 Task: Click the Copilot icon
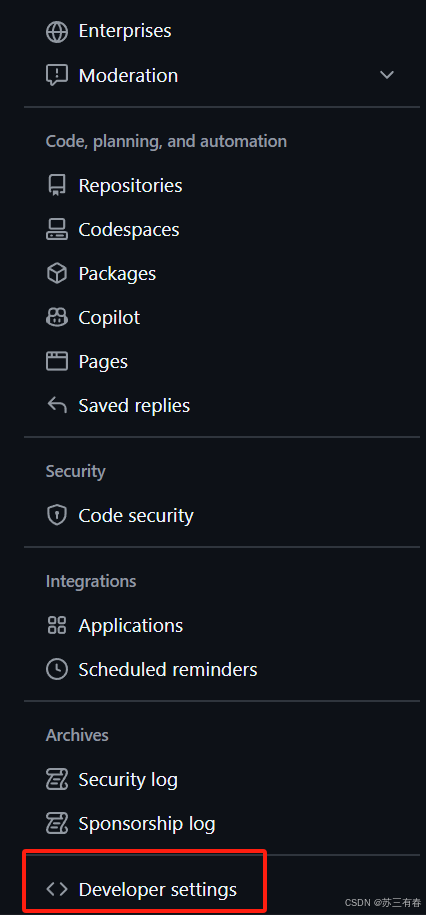pyautogui.click(x=57, y=317)
